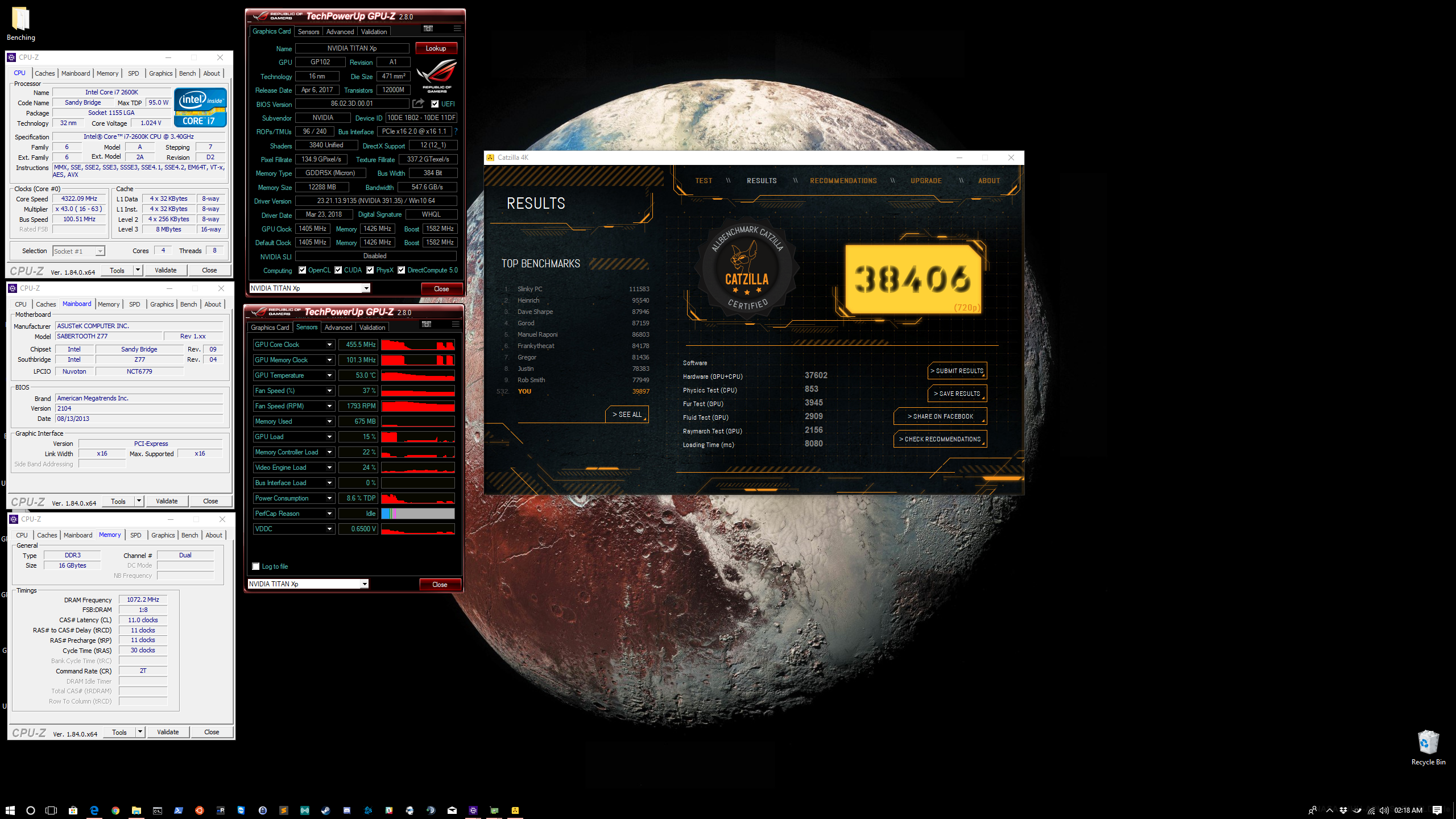Click the Intel Core i7 logo in CPU-Z
Image resolution: width=1456 pixels, height=819 pixels.
pyautogui.click(x=201, y=107)
